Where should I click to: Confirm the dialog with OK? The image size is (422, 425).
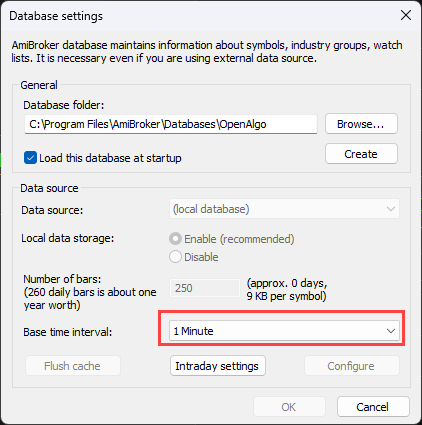[x=289, y=407]
